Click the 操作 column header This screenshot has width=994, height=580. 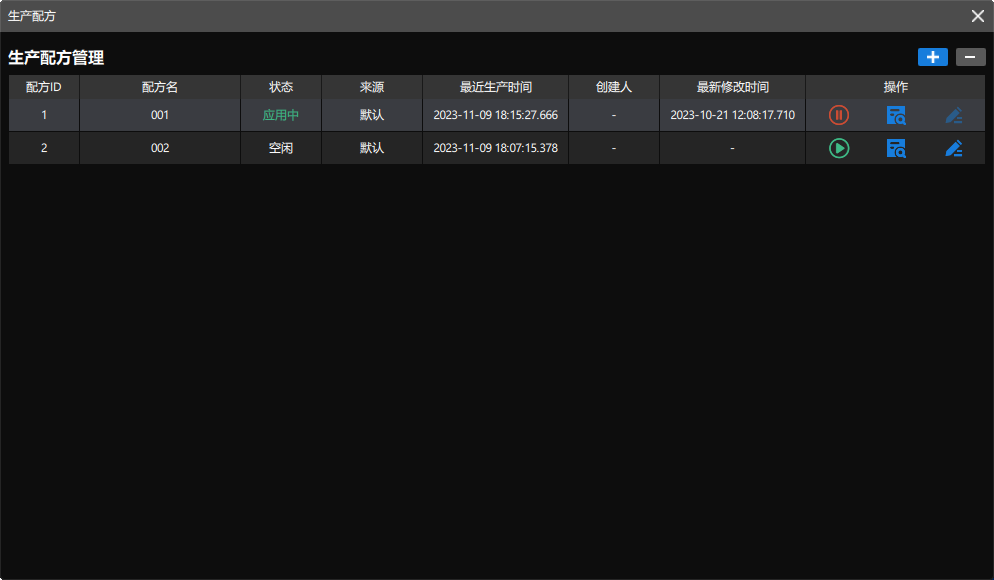(896, 87)
